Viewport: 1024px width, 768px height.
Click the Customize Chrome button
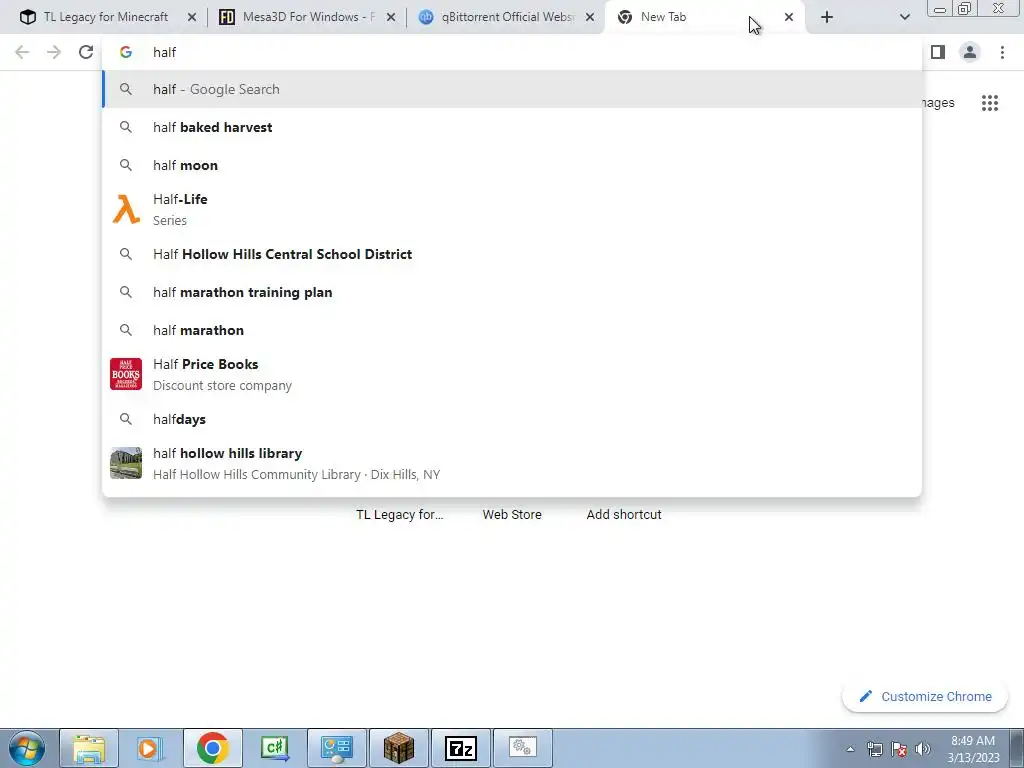(x=925, y=696)
